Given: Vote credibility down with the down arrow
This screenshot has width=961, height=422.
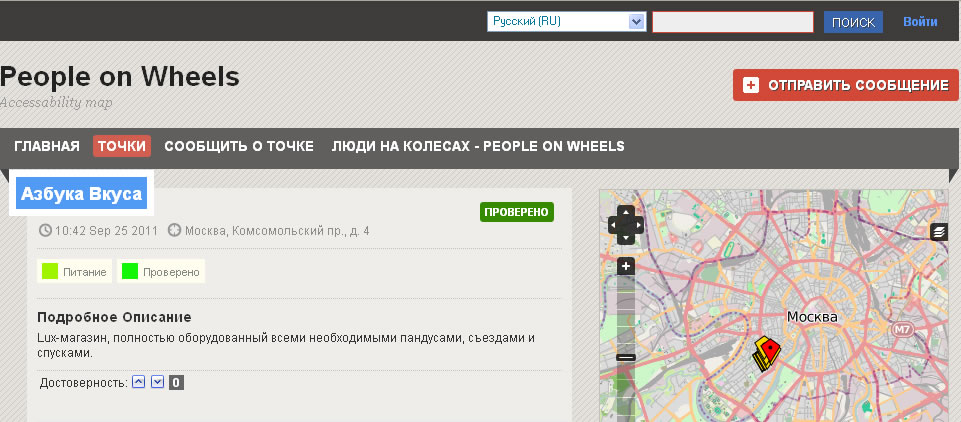Looking at the screenshot, I should coord(158,382).
